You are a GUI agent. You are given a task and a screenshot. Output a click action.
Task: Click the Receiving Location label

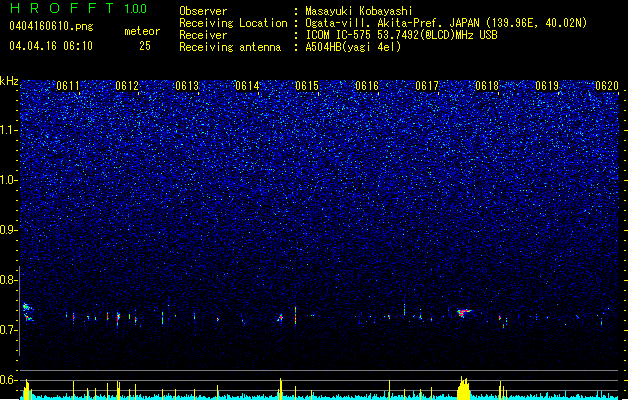pos(233,23)
